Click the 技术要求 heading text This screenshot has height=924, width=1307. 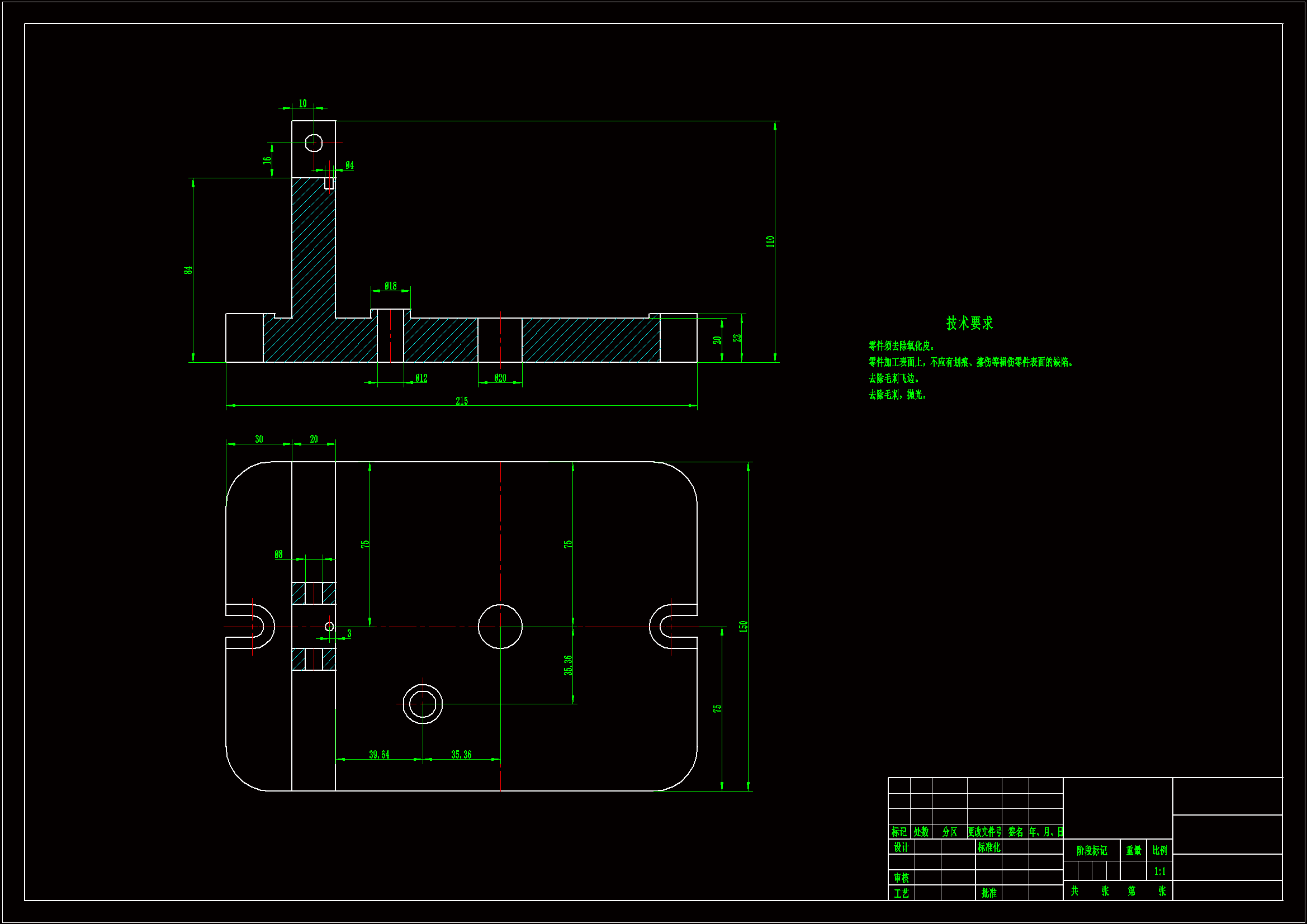[969, 323]
